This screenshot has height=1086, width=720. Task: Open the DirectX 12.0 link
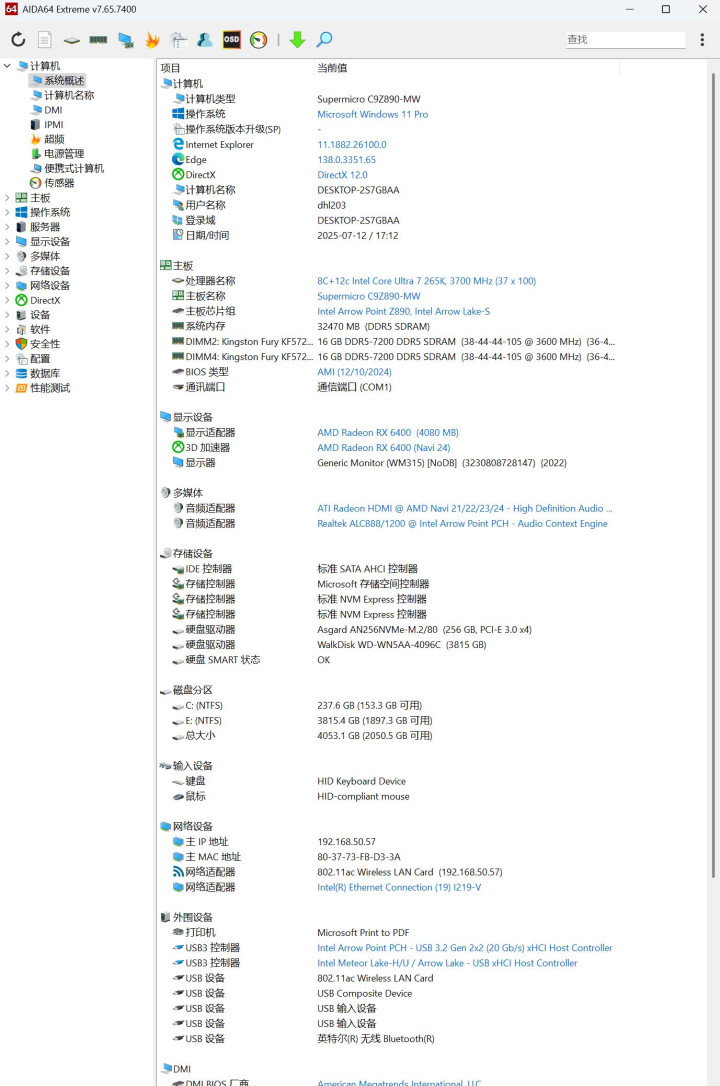click(x=342, y=175)
